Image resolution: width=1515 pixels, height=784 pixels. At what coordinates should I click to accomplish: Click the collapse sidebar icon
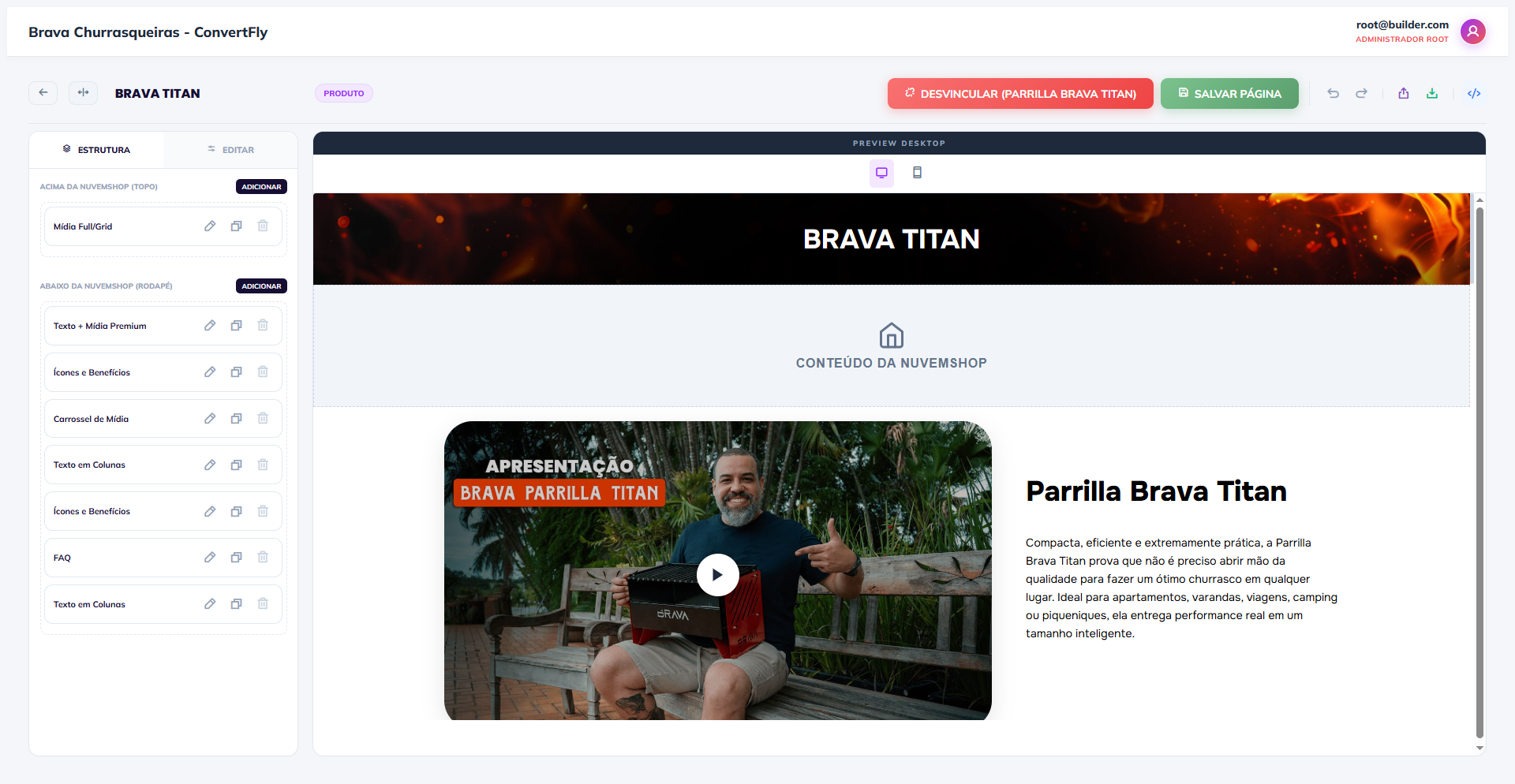click(83, 93)
